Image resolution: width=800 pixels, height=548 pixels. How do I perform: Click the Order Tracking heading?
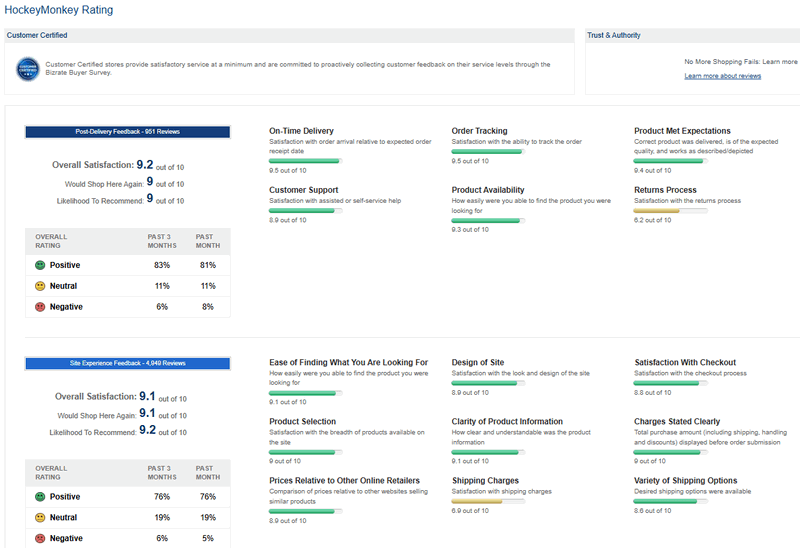479,131
